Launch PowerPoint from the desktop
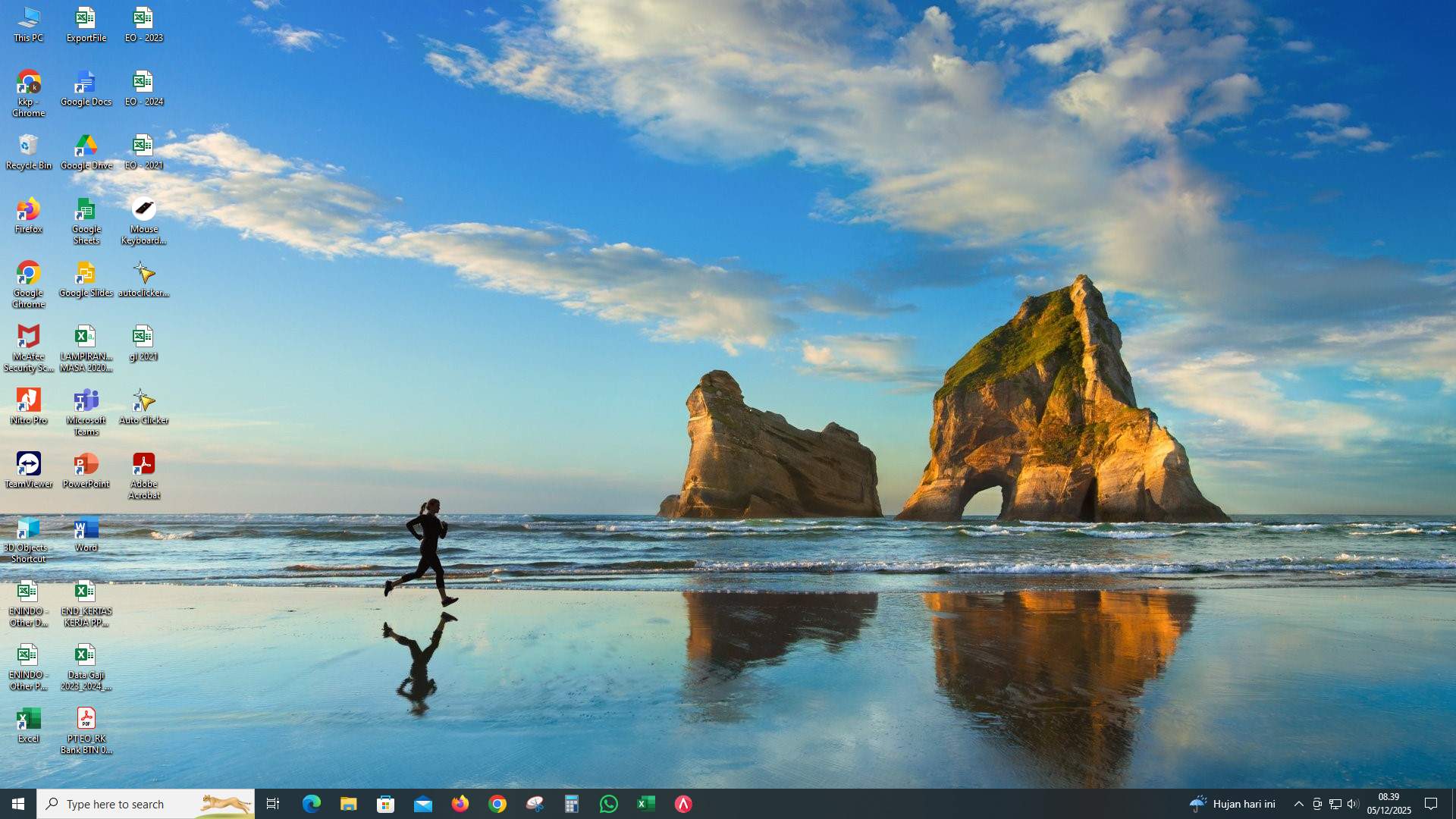Image resolution: width=1456 pixels, height=819 pixels. pyautogui.click(x=86, y=464)
